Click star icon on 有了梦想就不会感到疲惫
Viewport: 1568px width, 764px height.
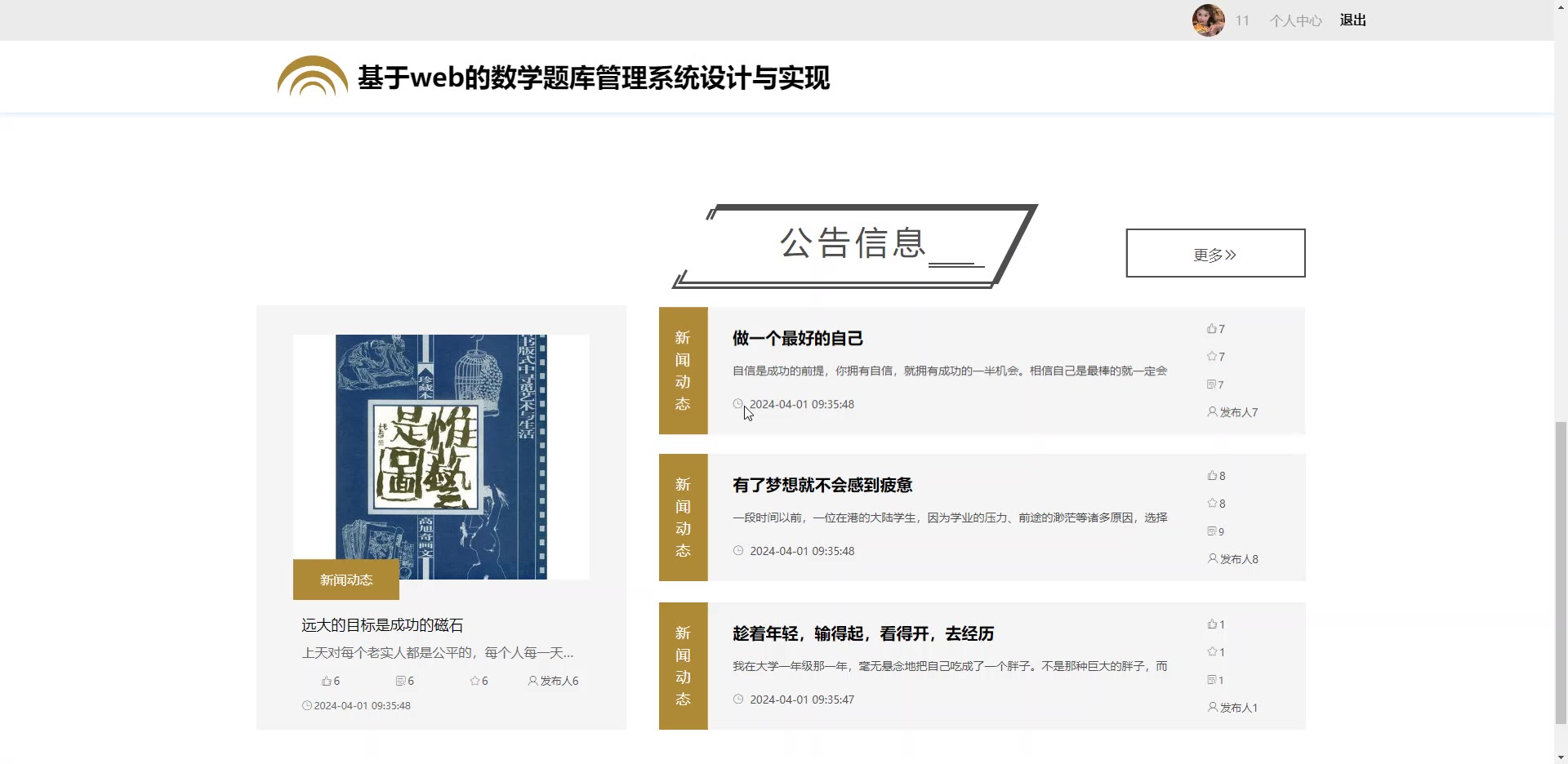click(1212, 504)
